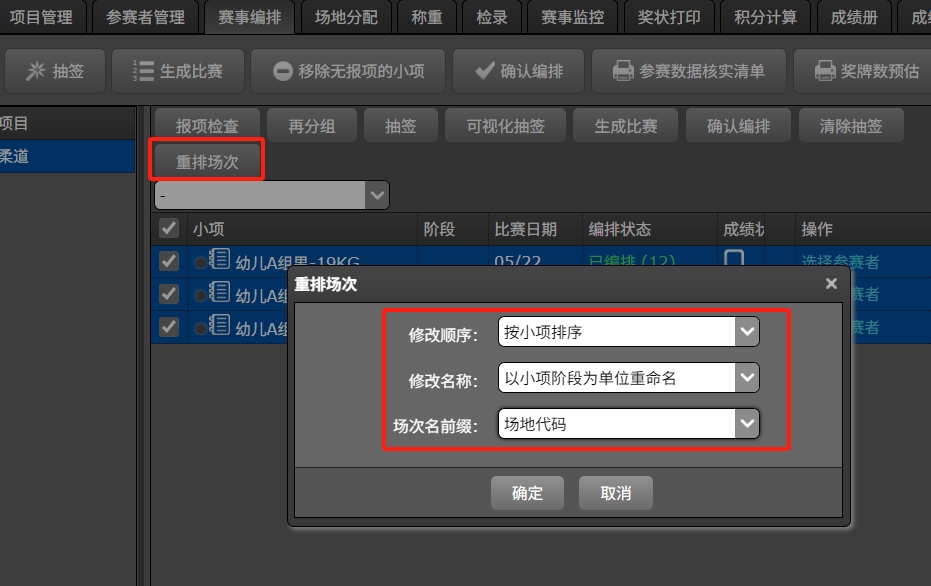Image resolution: width=931 pixels, height=586 pixels.
Task: Select 柔道 in the project list
Action: click(x=66, y=157)
